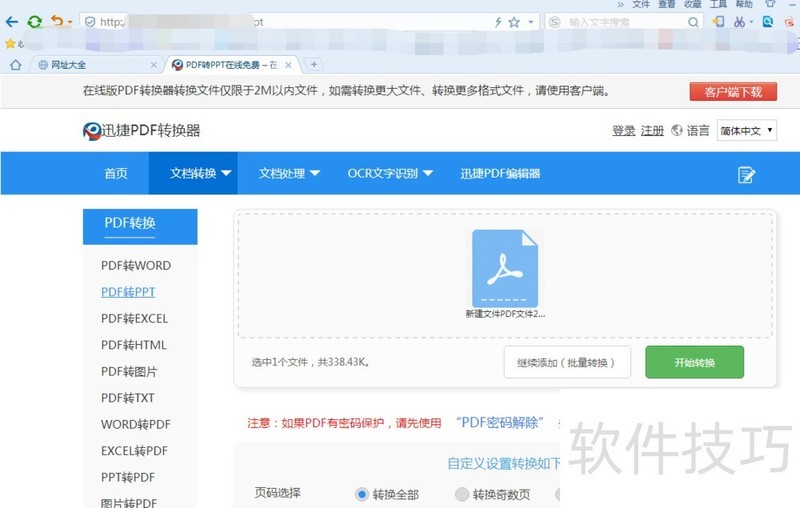
Task: Go to 首页 in the navigation bar
Action: click(x=116, y=173)
